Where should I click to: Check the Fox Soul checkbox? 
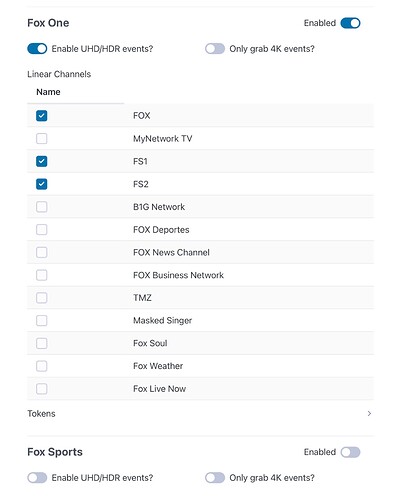click(x=42, y=343)
